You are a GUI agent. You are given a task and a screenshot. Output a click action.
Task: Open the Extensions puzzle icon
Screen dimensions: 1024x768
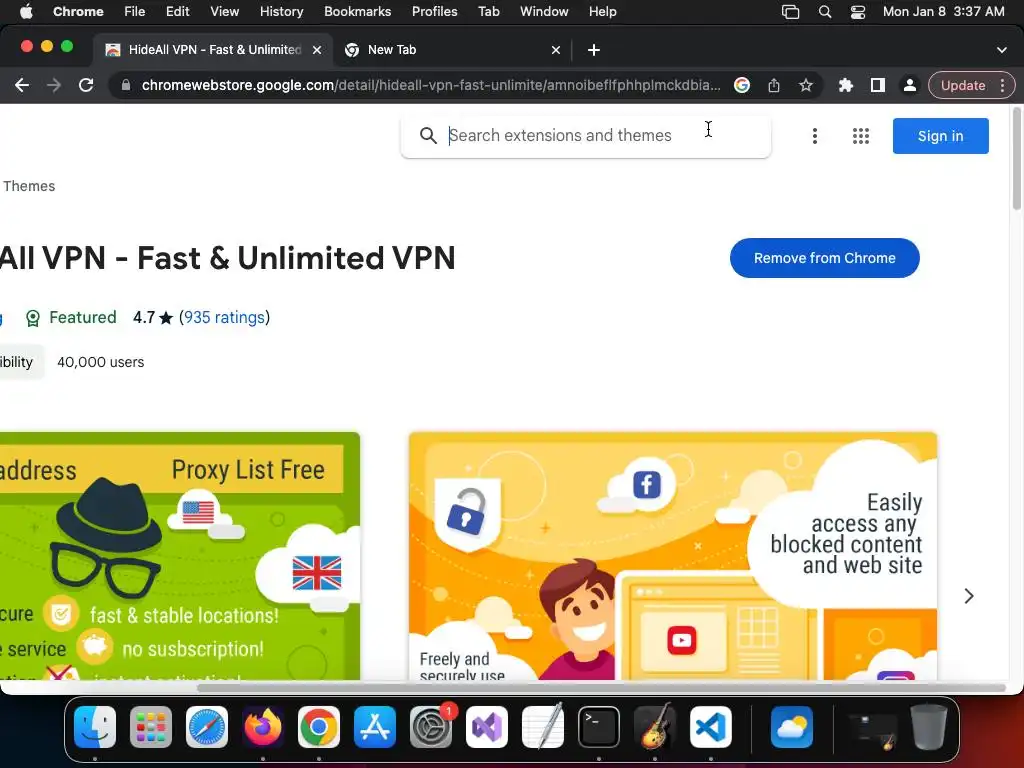tap(846, 86)
